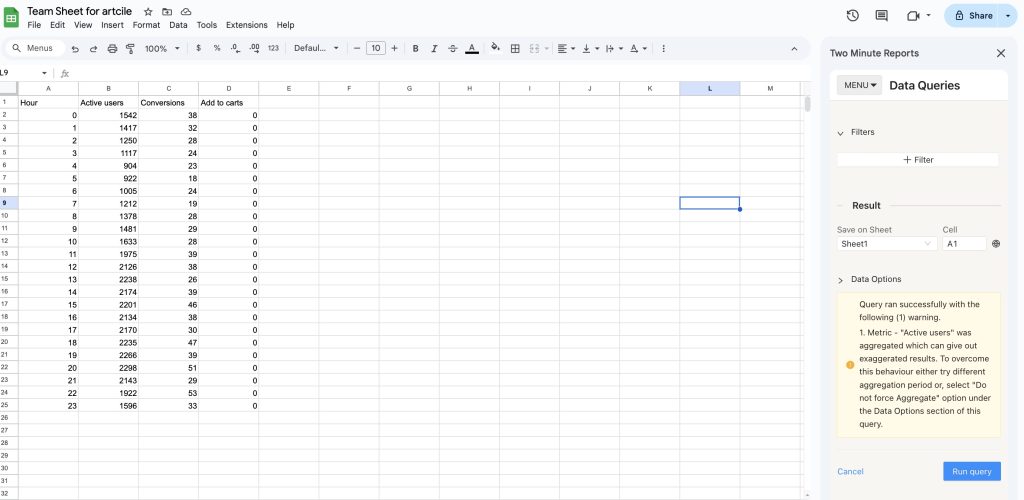Toggle strikethrough formatting
This screenshot has width=1024, height=500.
452,48
